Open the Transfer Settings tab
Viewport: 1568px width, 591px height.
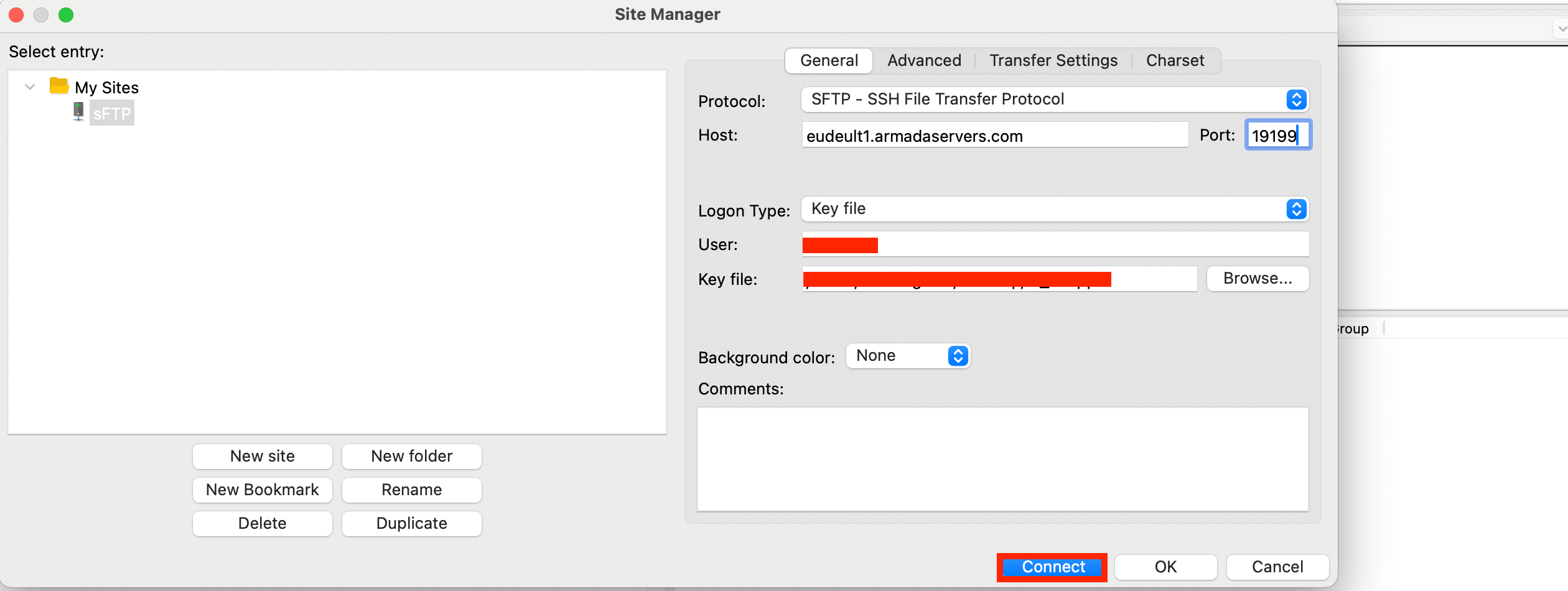pyautogui.click(x=1053, y=60)
